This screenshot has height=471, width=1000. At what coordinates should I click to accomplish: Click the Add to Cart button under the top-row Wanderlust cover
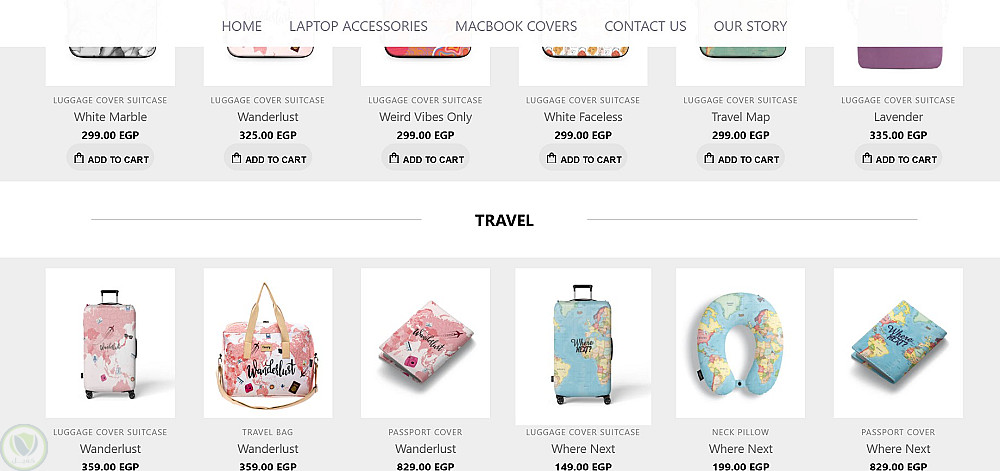tap(268, 159)
